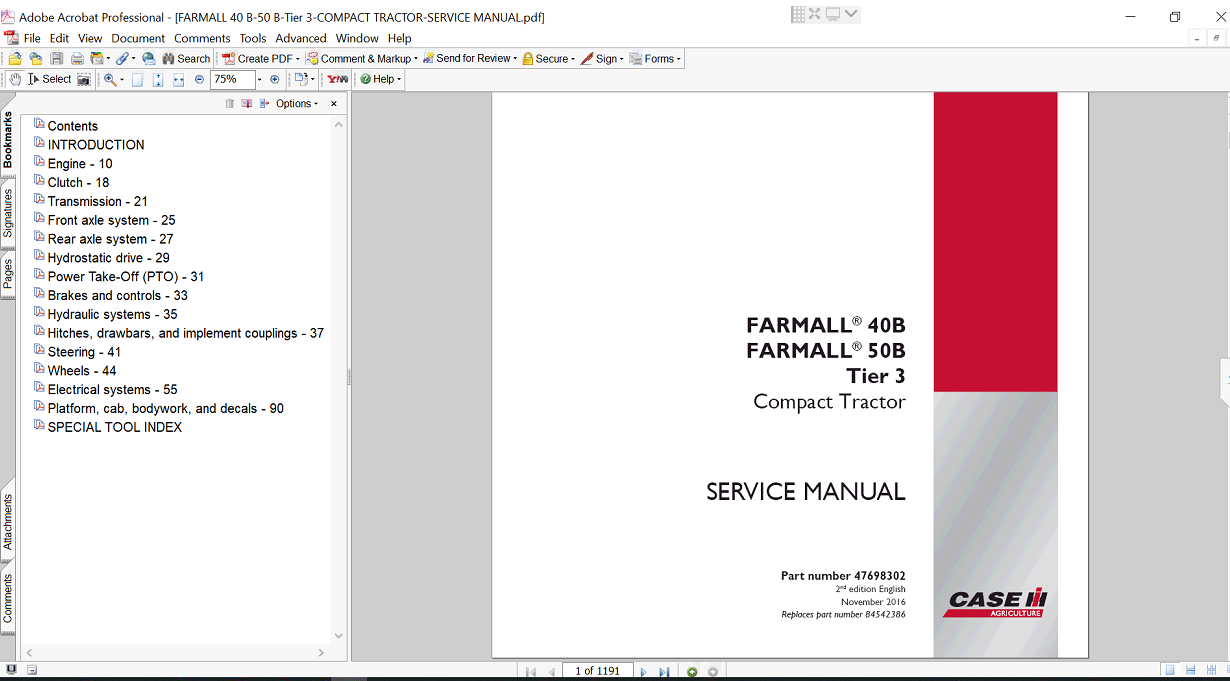Go to the next page arrow
1230x681 pixels.
[x=643, y=672]
